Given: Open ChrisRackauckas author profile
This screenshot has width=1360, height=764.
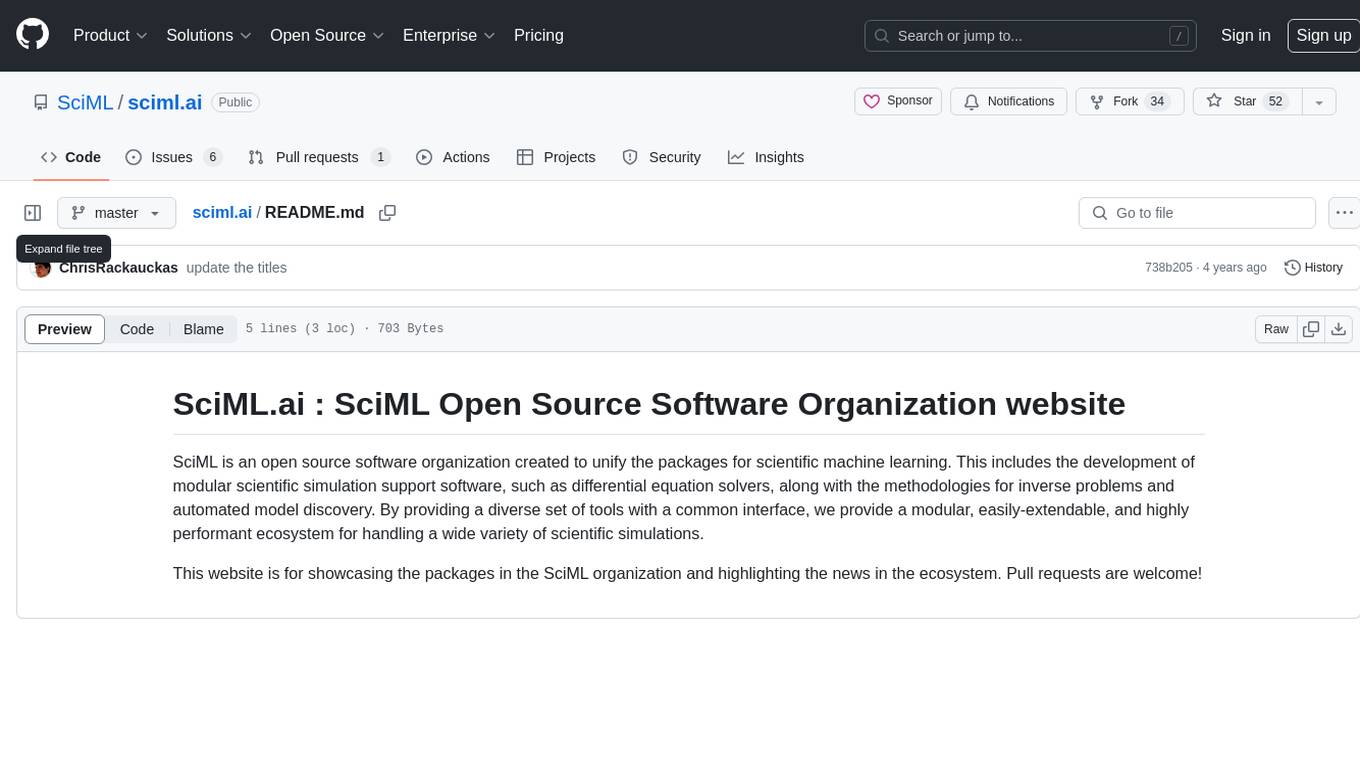Looking at the screenshot, I should point(119,268).
